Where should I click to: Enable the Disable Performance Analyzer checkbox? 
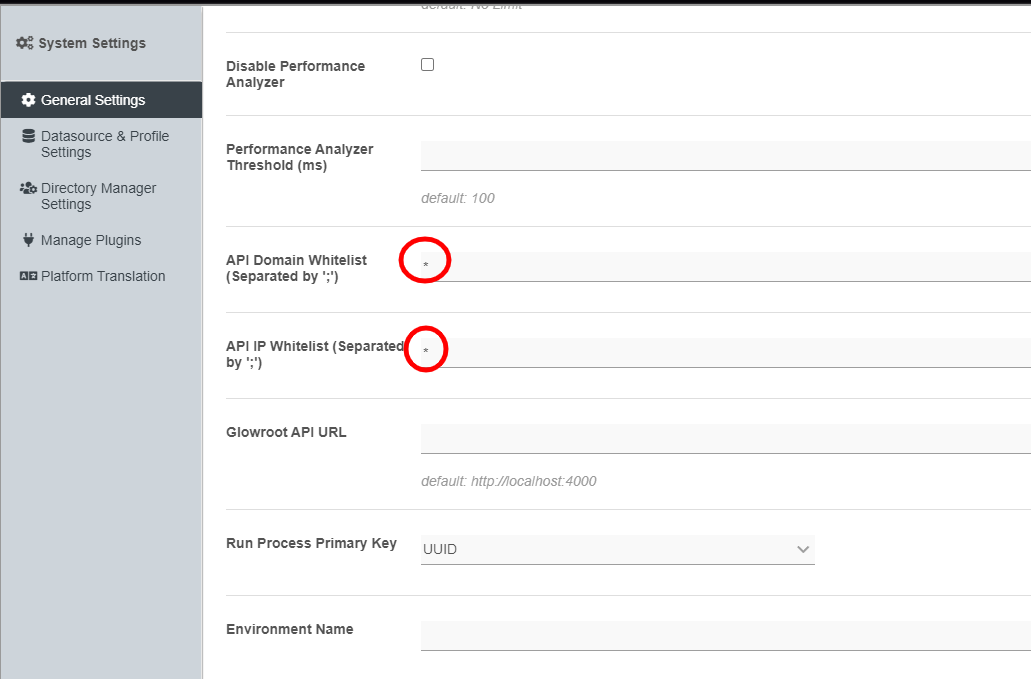(427, 65)
